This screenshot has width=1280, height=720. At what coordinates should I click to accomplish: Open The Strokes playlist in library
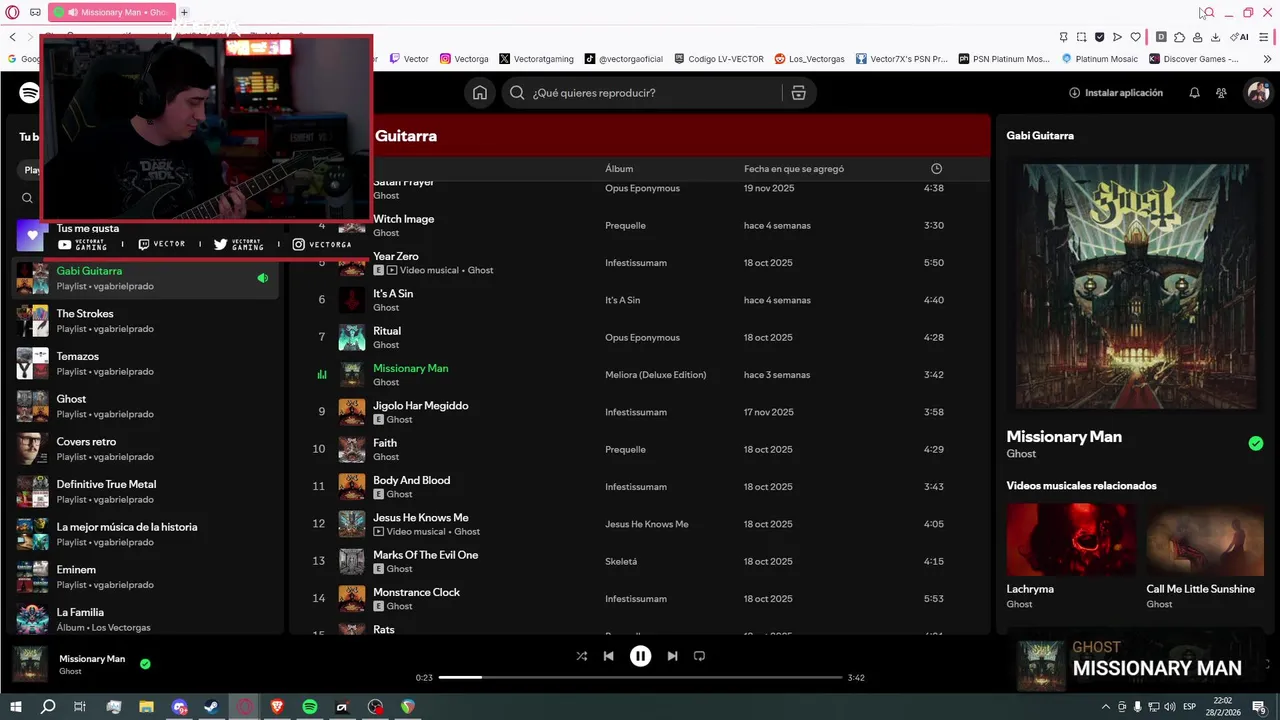(145, 321)
